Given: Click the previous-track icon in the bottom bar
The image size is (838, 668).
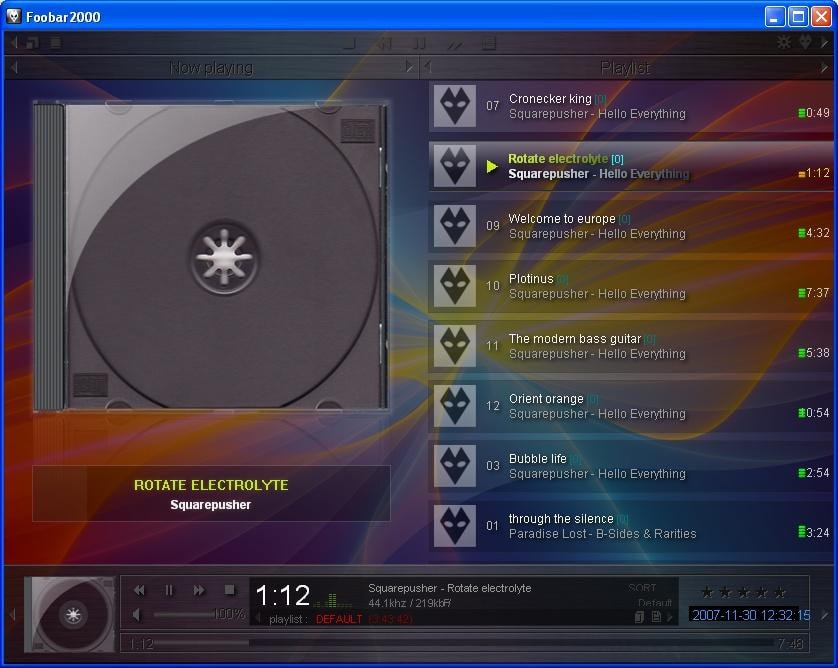Looking at the screenshot, I should click(138, 589).
